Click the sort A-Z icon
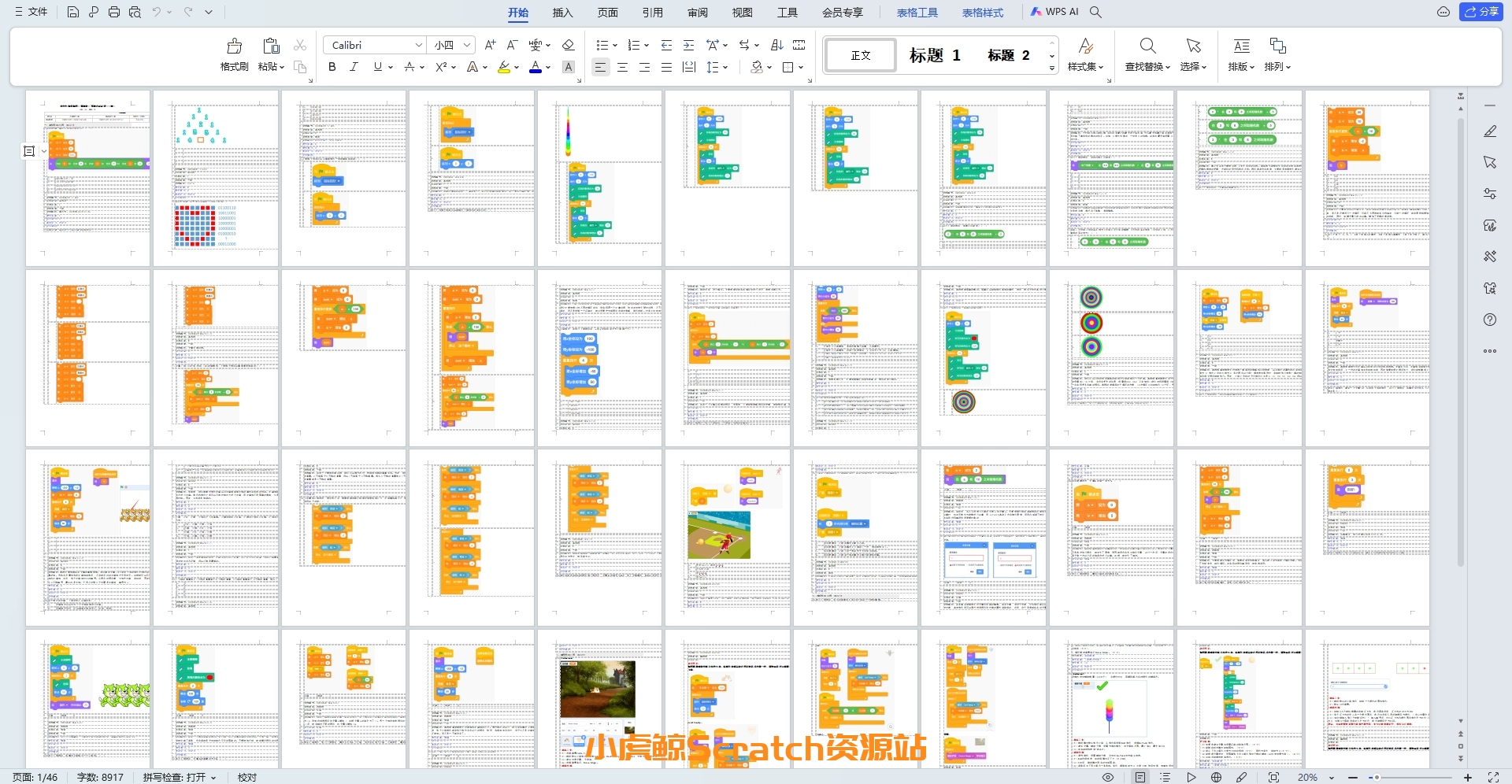1512x784 pixels. click(x=776, y=45)
